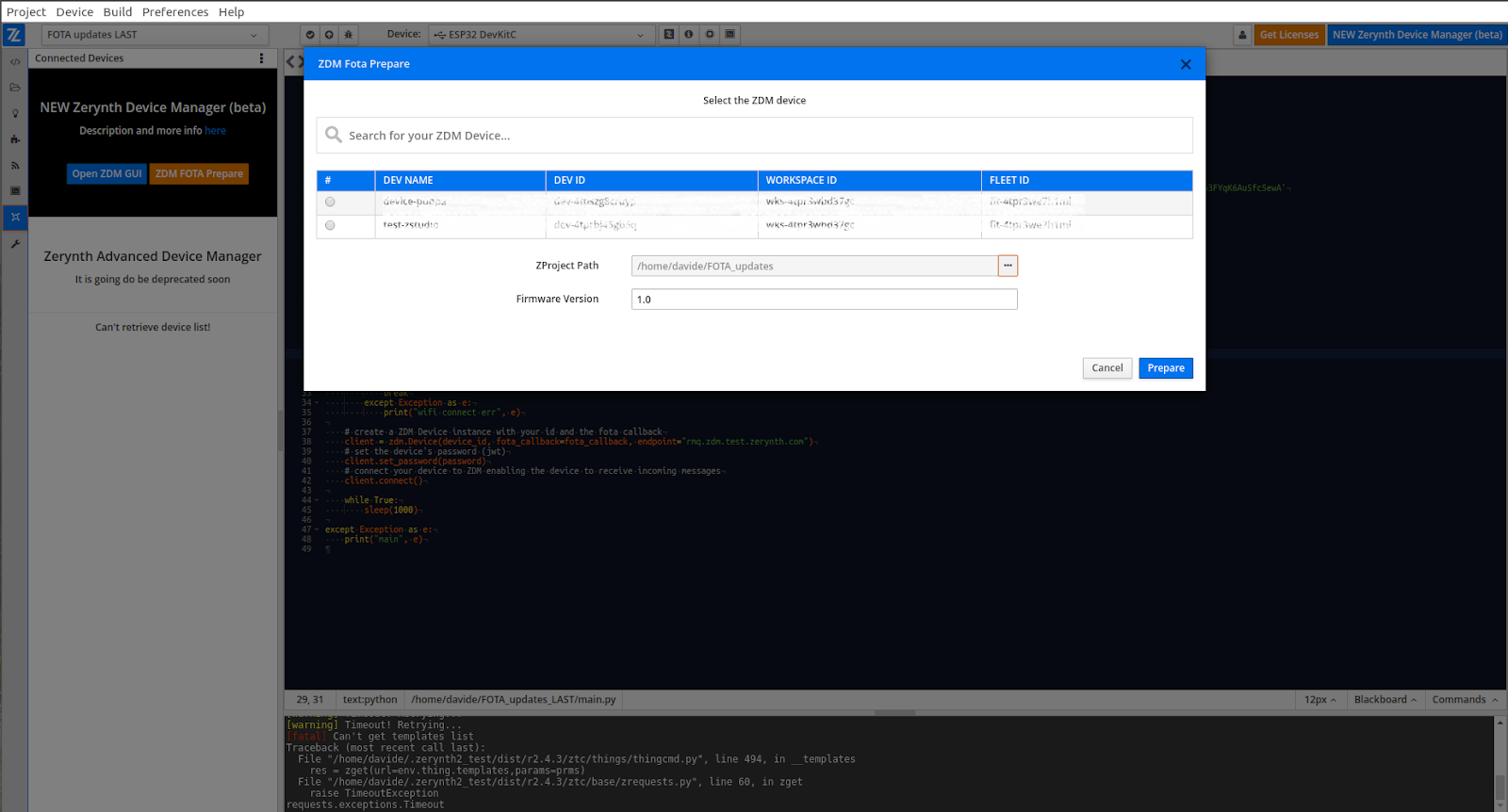Viewport: 1508px width, 812px height.
Task: Close the ZDM Fota Prepare dialog
Action: (x=1186, y=64)
